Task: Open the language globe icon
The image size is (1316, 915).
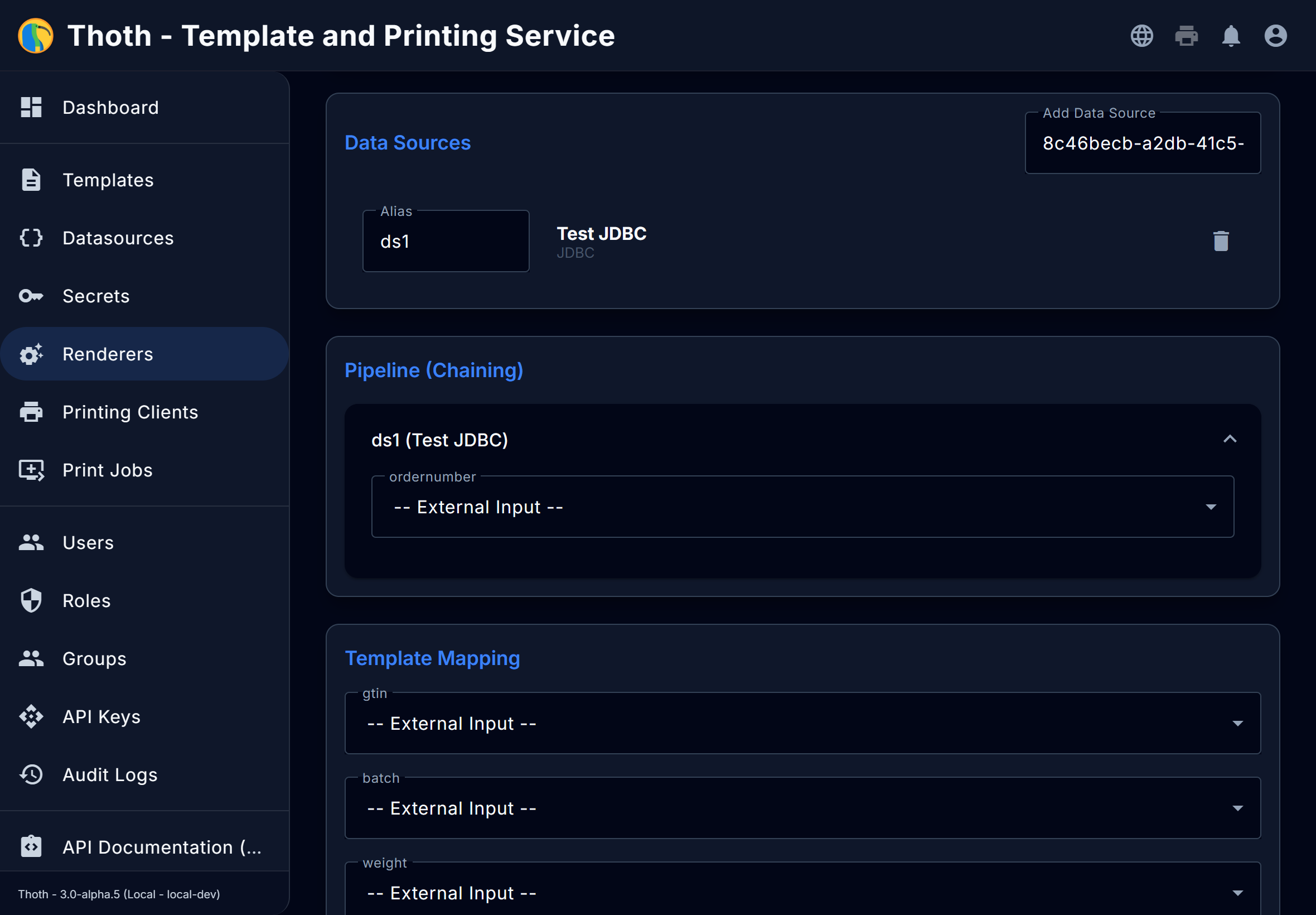Action: click(x=1141, y=36)
